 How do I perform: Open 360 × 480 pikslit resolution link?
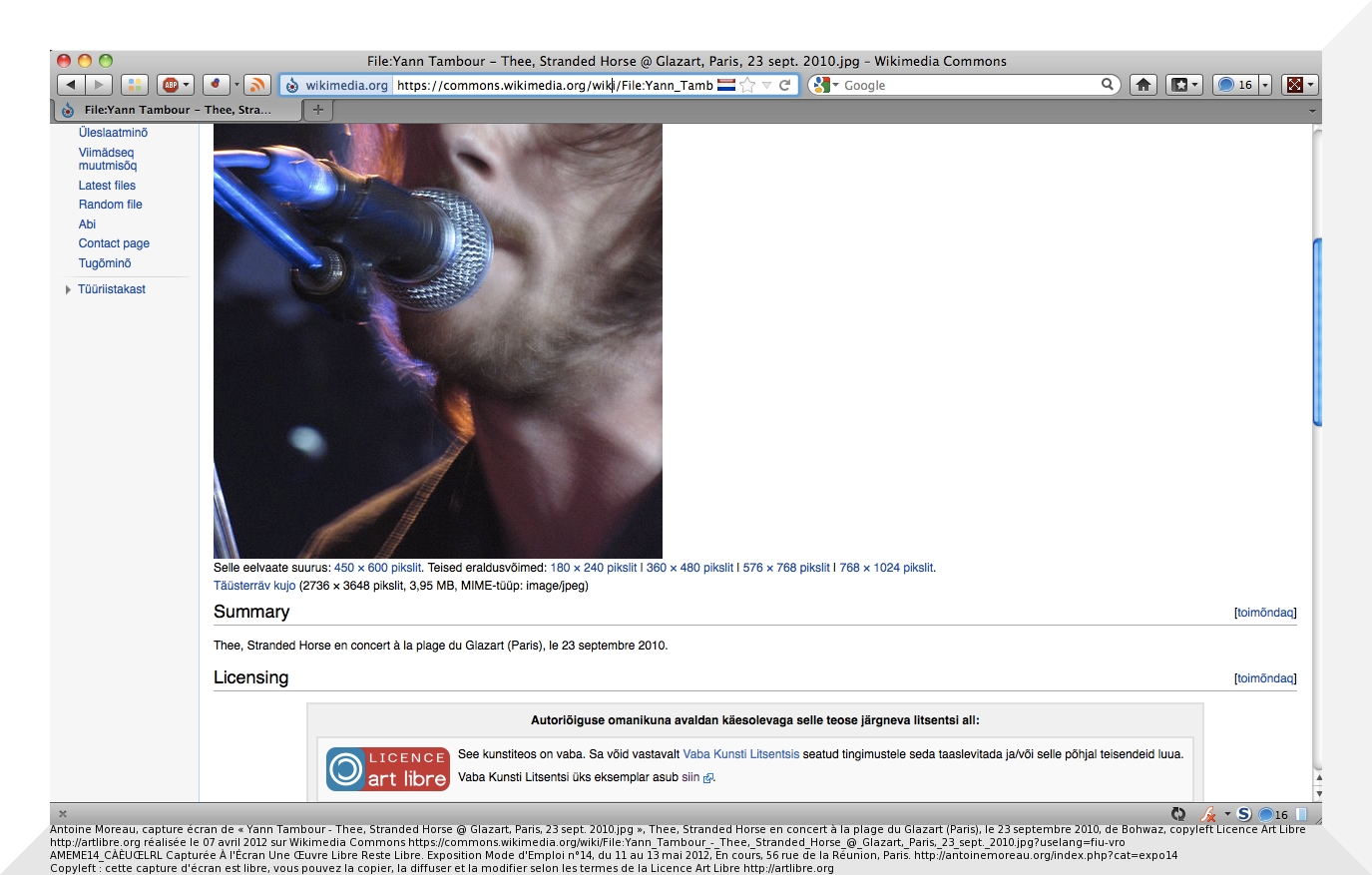click(x=689, y=568)
